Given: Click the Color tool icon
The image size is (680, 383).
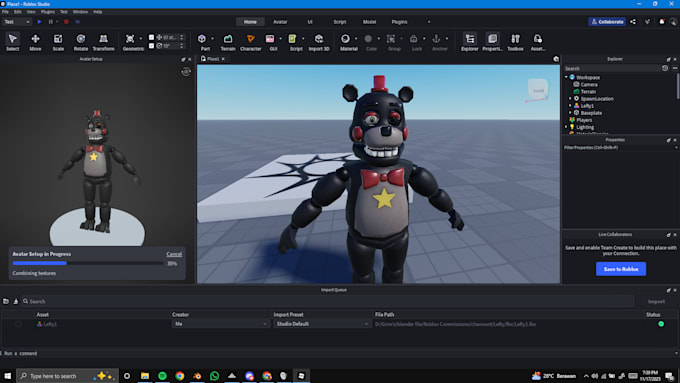Looking at the screenshot, I should point(368,39).
